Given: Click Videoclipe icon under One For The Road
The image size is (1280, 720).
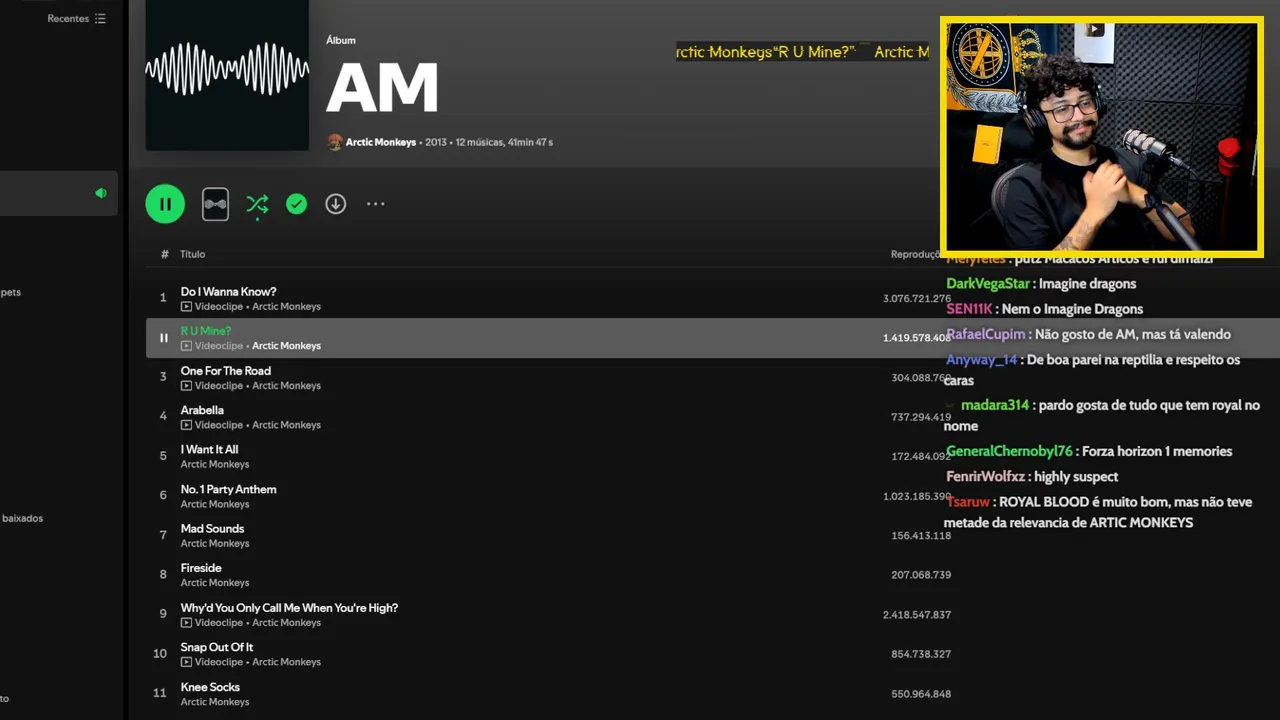Looking at the screenshot, I should 186,386.
